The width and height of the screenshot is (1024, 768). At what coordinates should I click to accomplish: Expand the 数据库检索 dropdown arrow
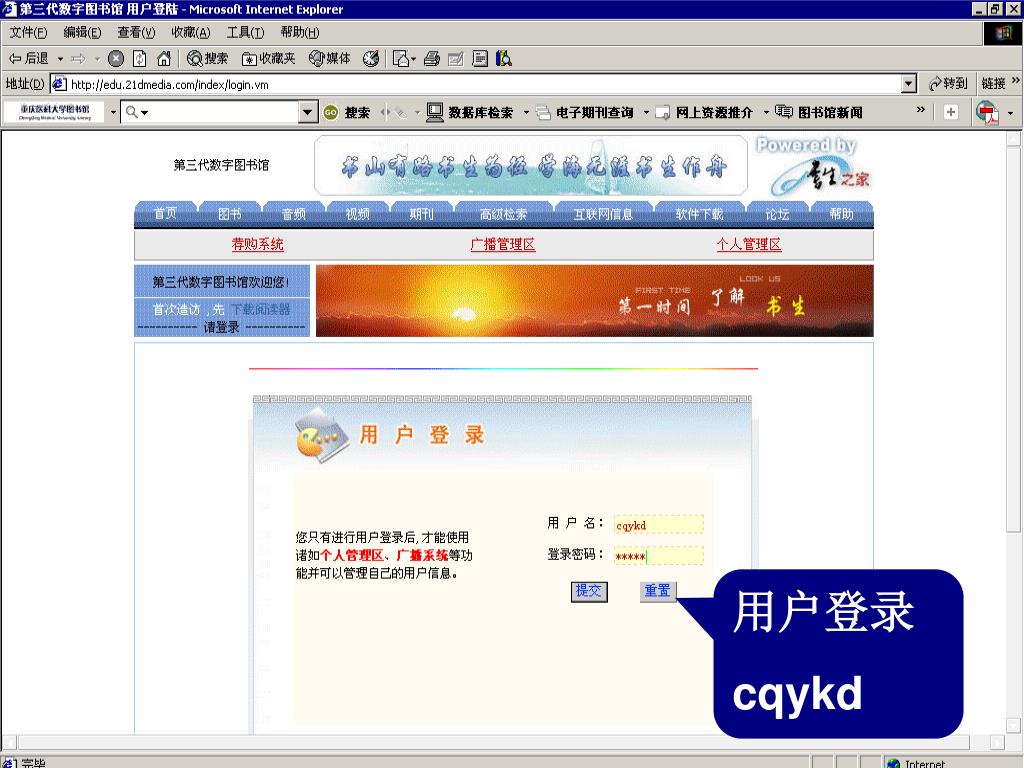526,112
